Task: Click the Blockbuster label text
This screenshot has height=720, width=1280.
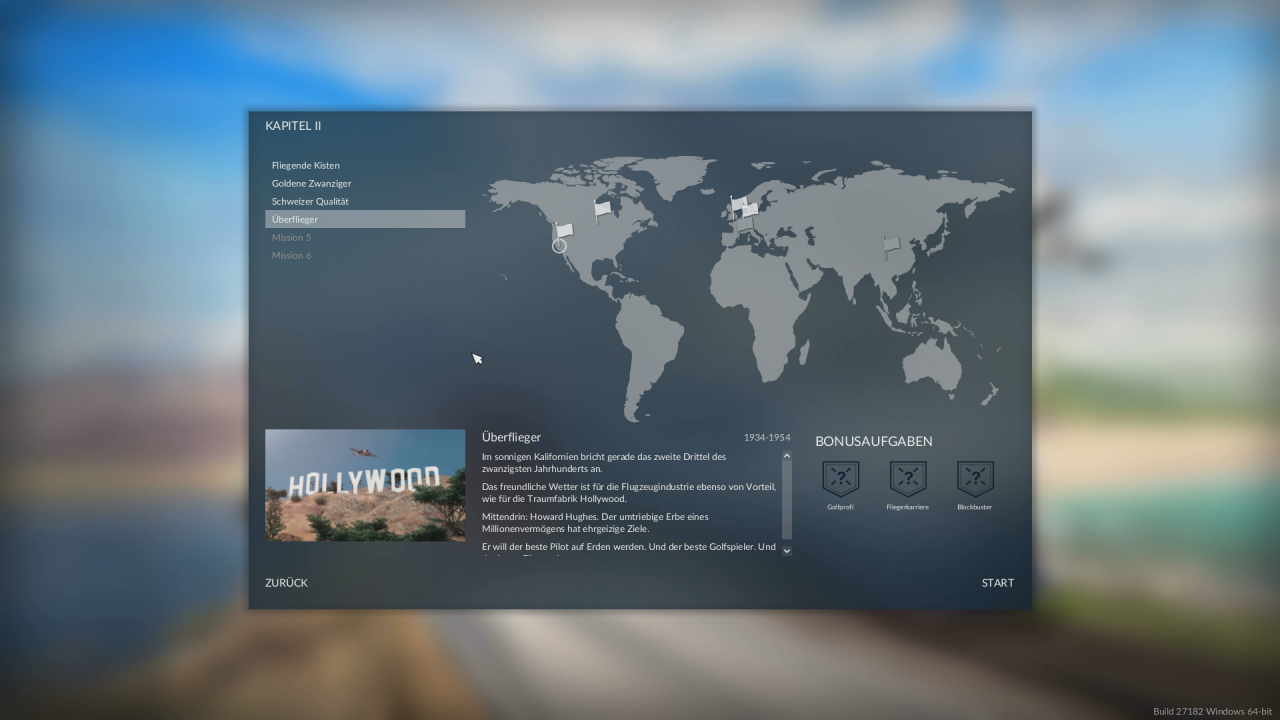Action: coord(975,507)
